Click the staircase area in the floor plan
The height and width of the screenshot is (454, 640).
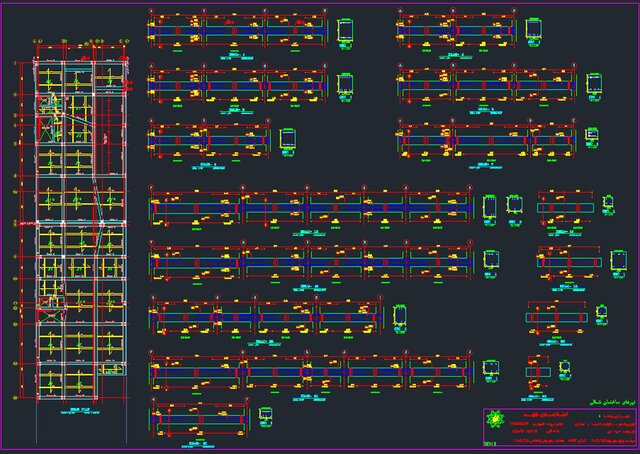(x=48, y=125)
